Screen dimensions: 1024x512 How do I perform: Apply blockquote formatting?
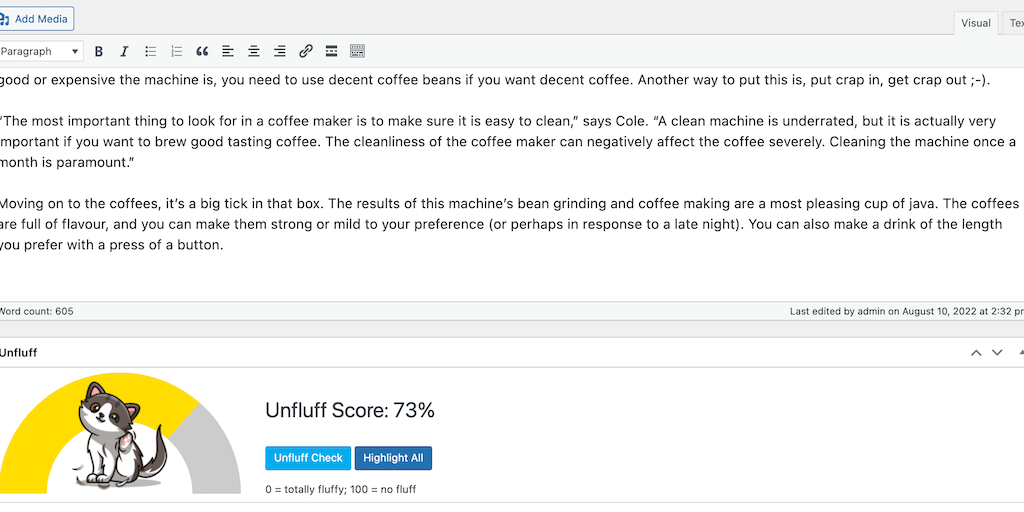coord(202,51)
